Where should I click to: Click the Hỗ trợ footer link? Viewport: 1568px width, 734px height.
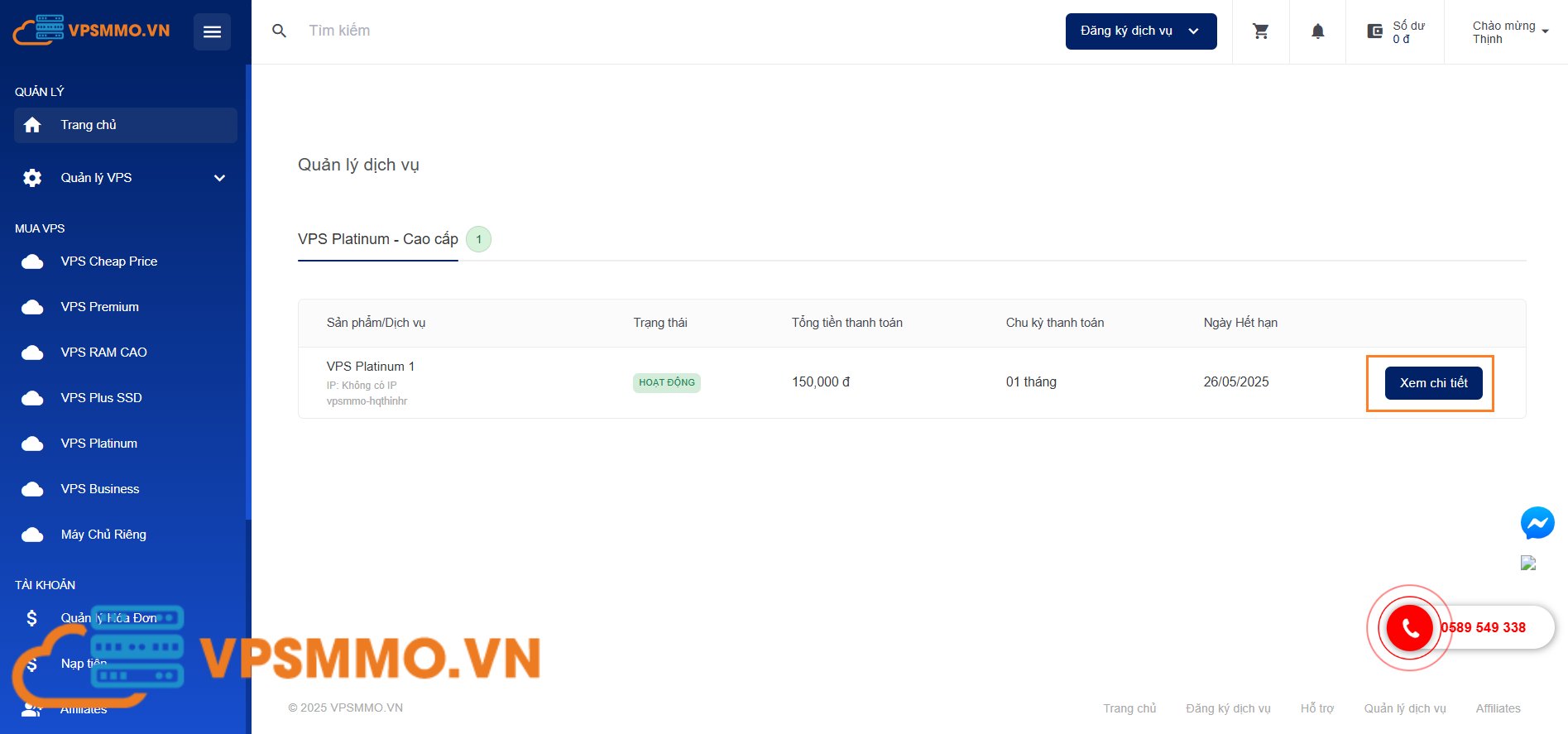point(1316,708)
